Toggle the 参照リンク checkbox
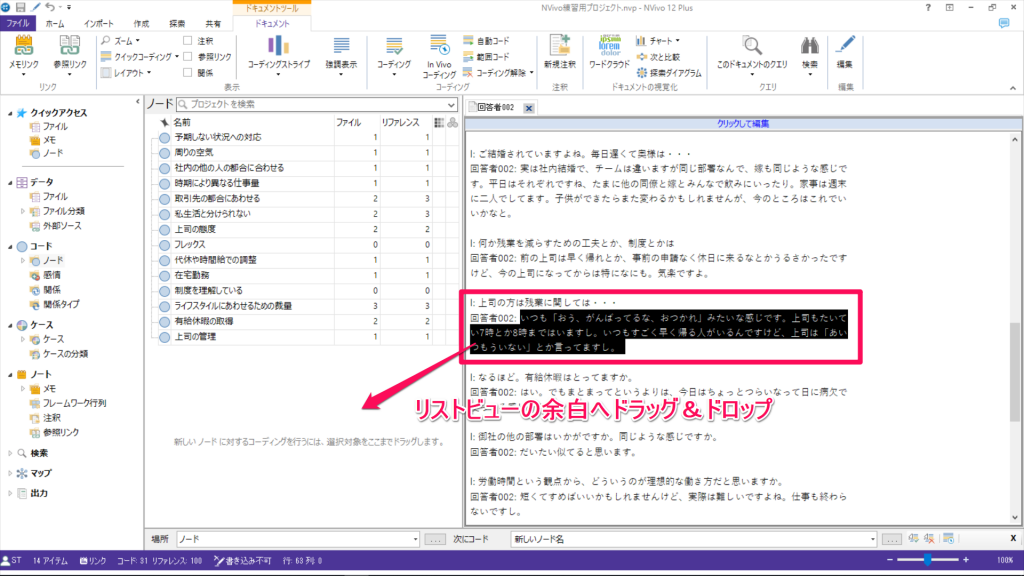Screen dimensions: 1024x576 [x=188, y=57]
